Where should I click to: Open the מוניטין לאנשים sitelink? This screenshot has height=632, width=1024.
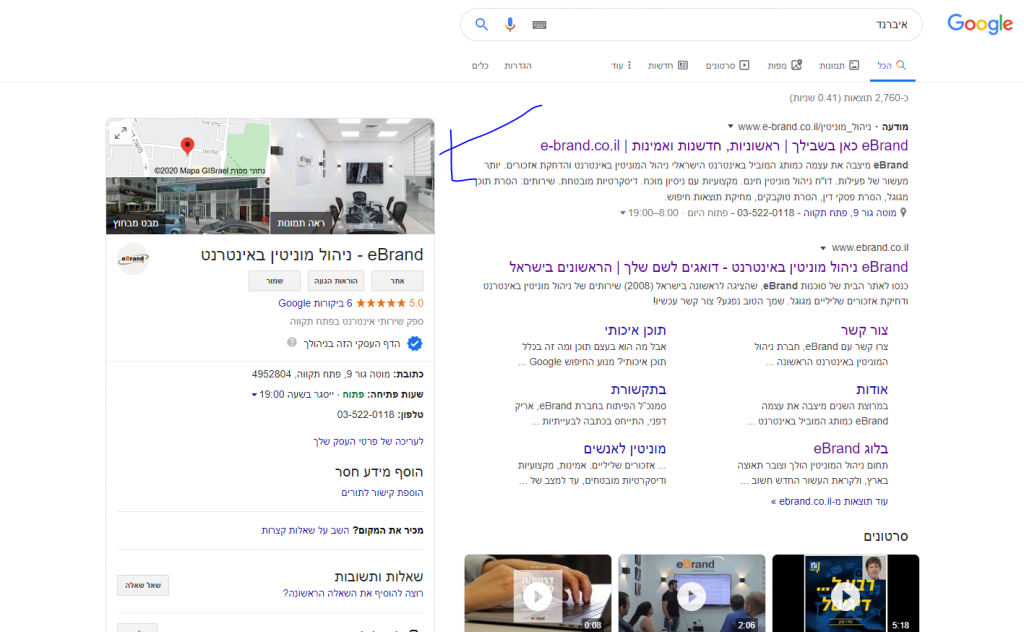coord(624,449)
